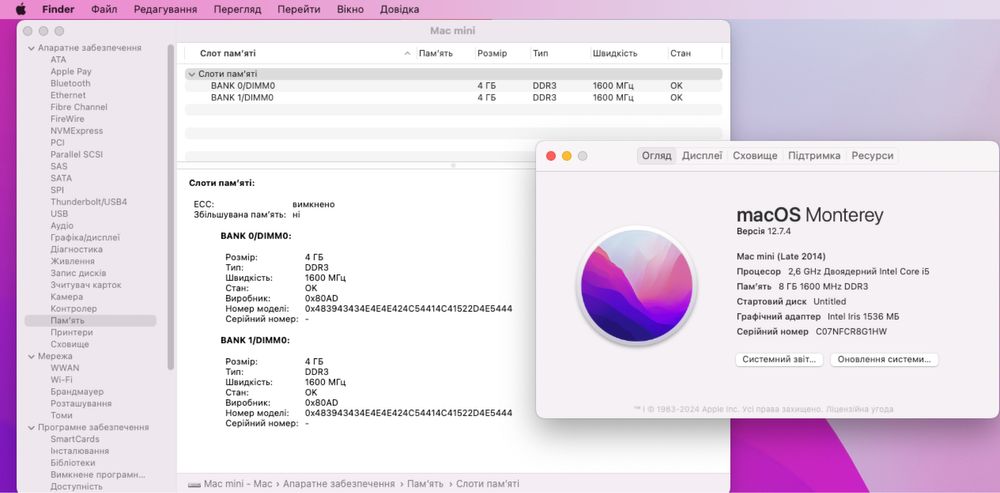Select PCI in the sidebar
1000x493 pixels.
[x=57, y=143]
